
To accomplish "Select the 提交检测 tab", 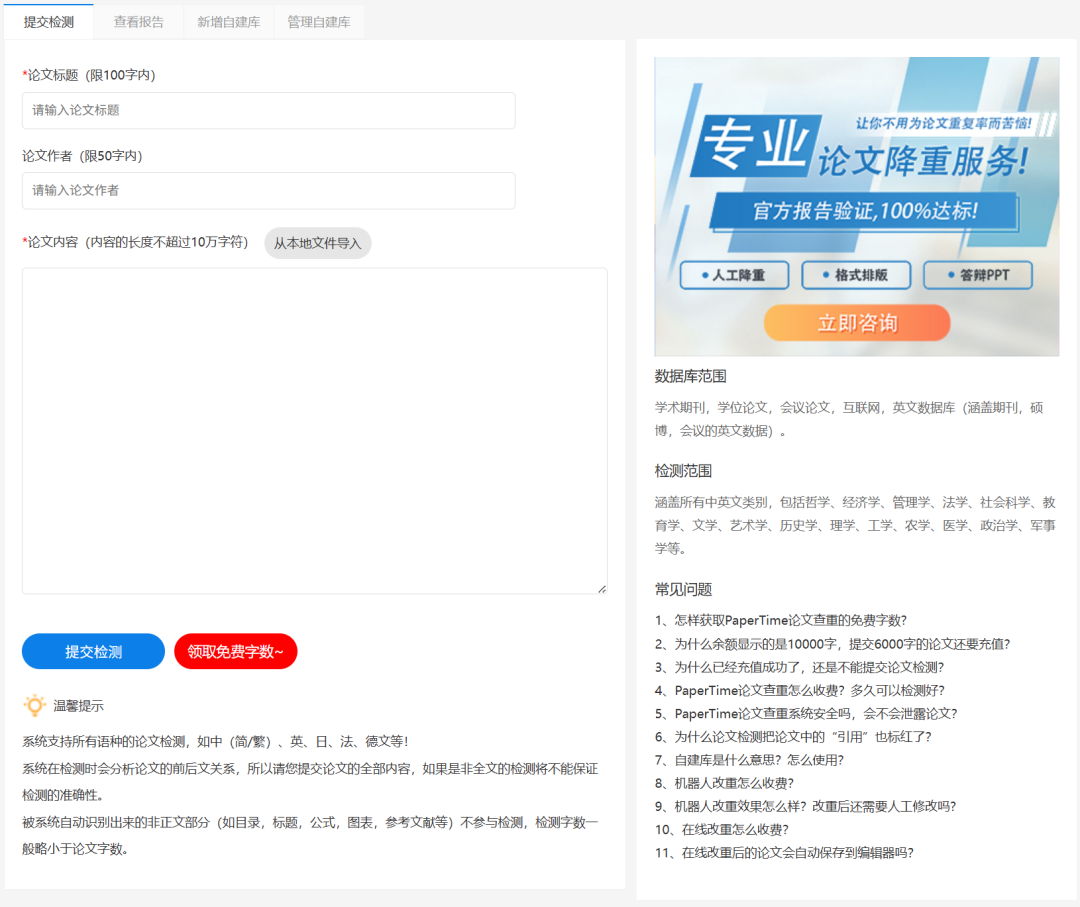I will [48, 22].
